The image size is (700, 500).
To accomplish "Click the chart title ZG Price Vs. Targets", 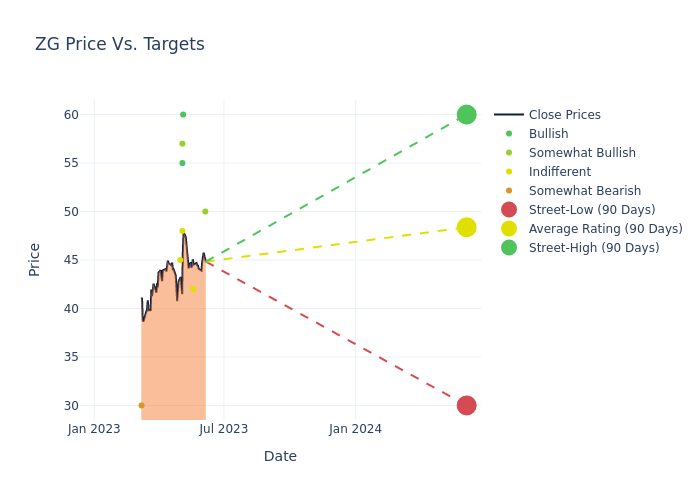I will pos(120,44).
